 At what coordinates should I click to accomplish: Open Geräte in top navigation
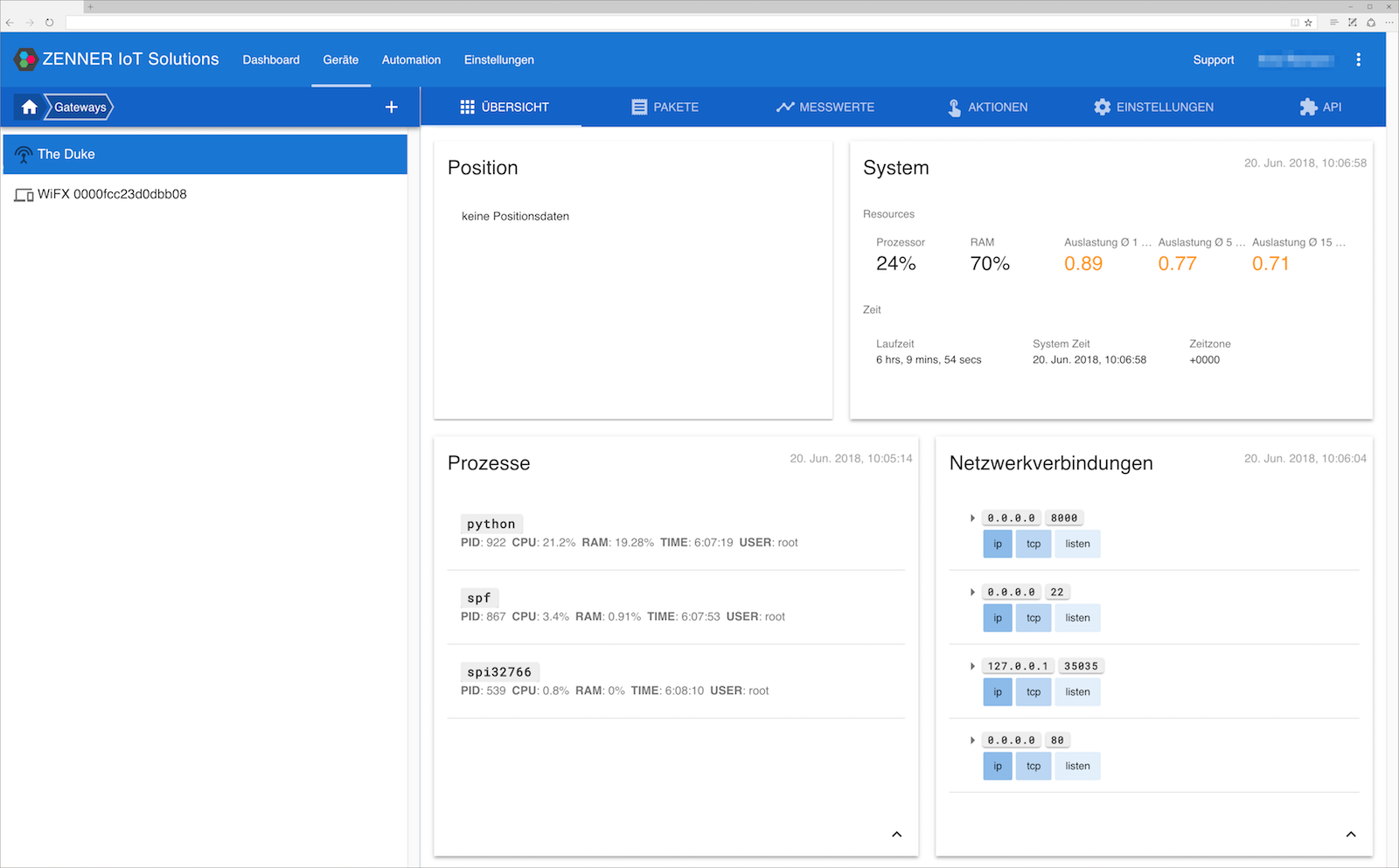341,59
